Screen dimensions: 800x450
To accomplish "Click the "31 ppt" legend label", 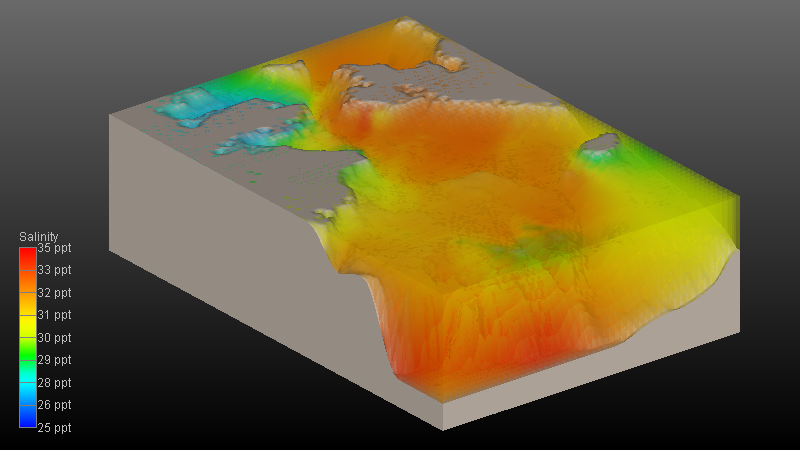I will [x=55, y=315].
